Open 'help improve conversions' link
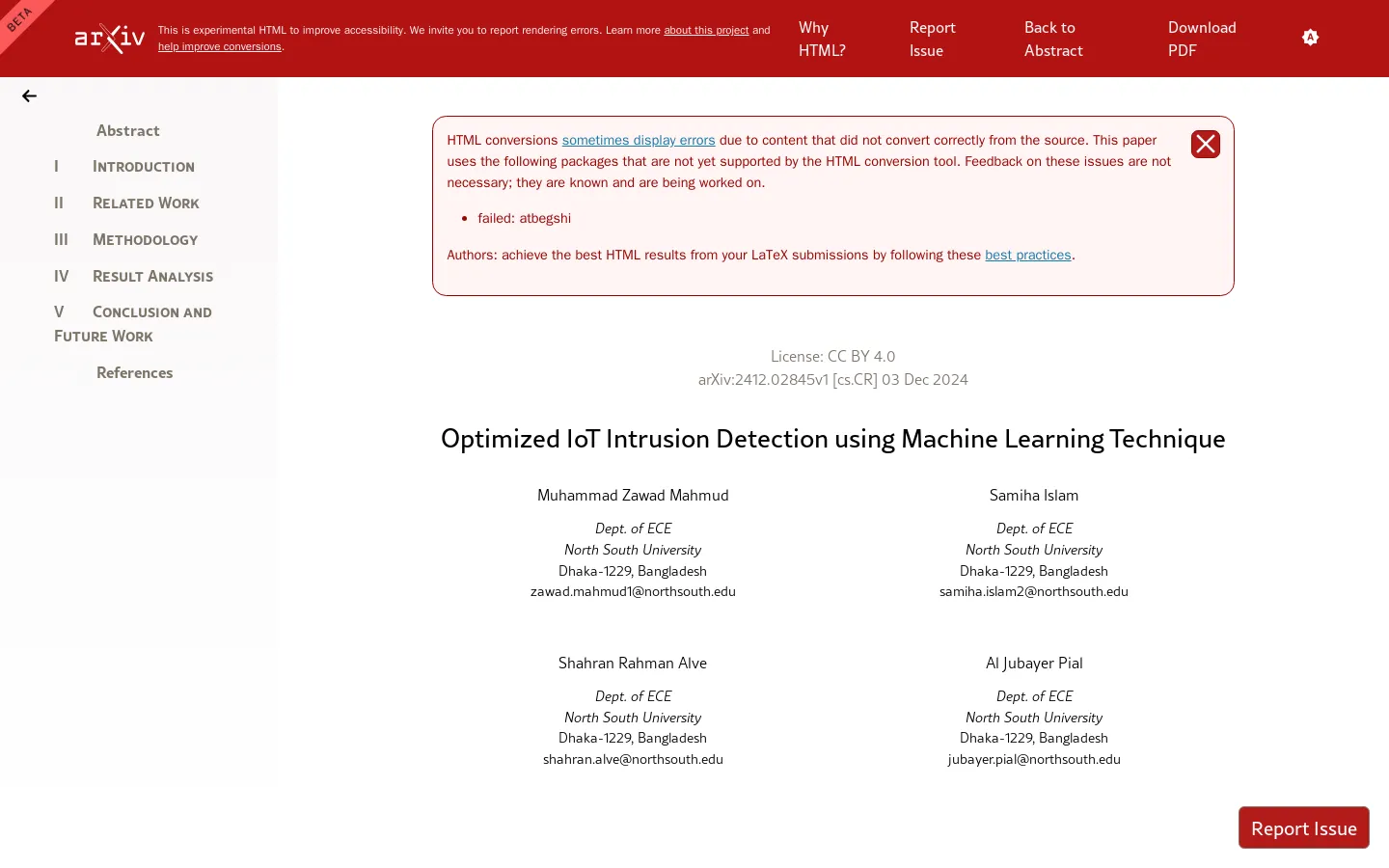Screen dimensions: 1389x868 click(220, 47)
